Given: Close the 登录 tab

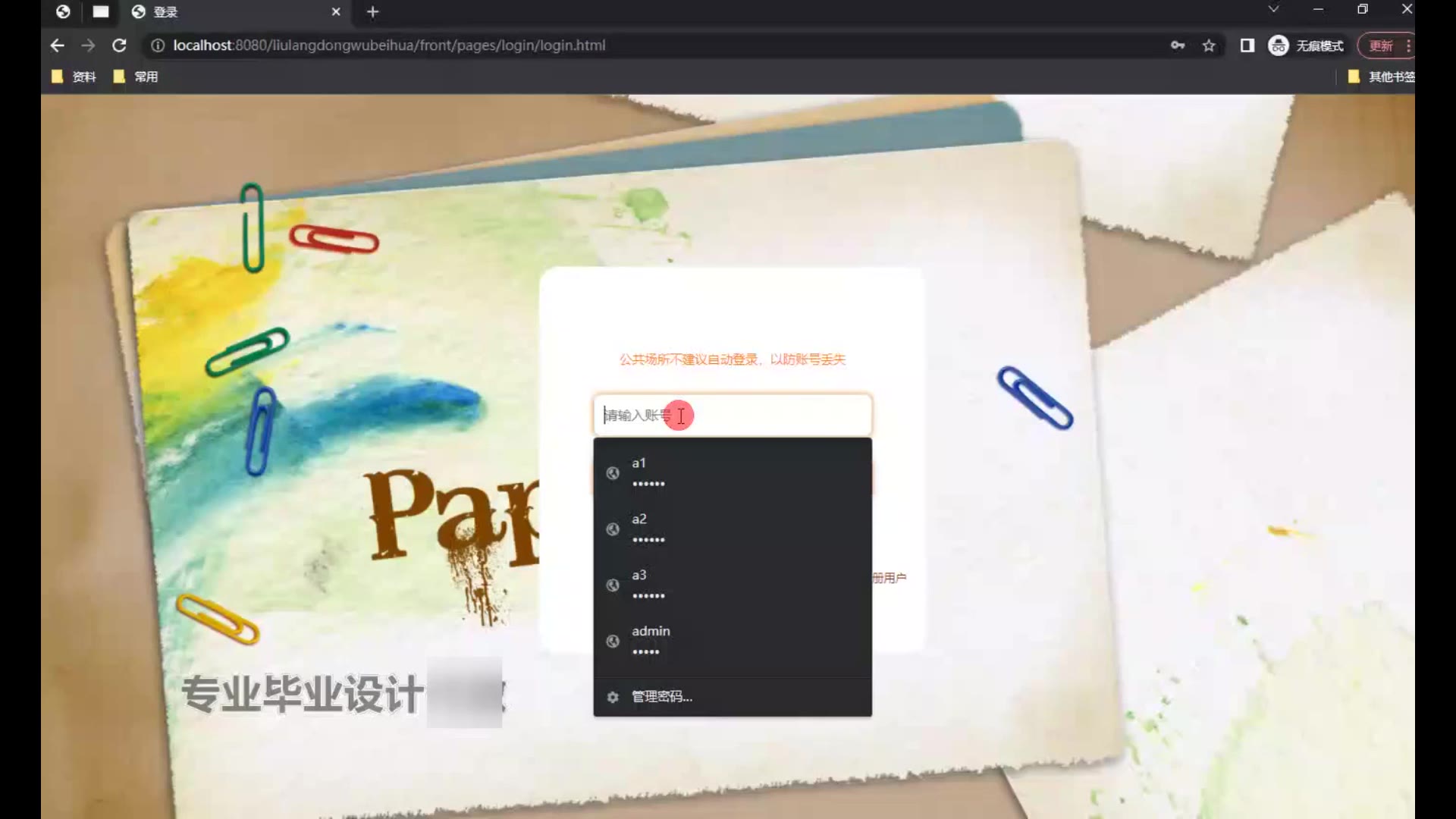Looking at the screenshot, I should 336,11.
